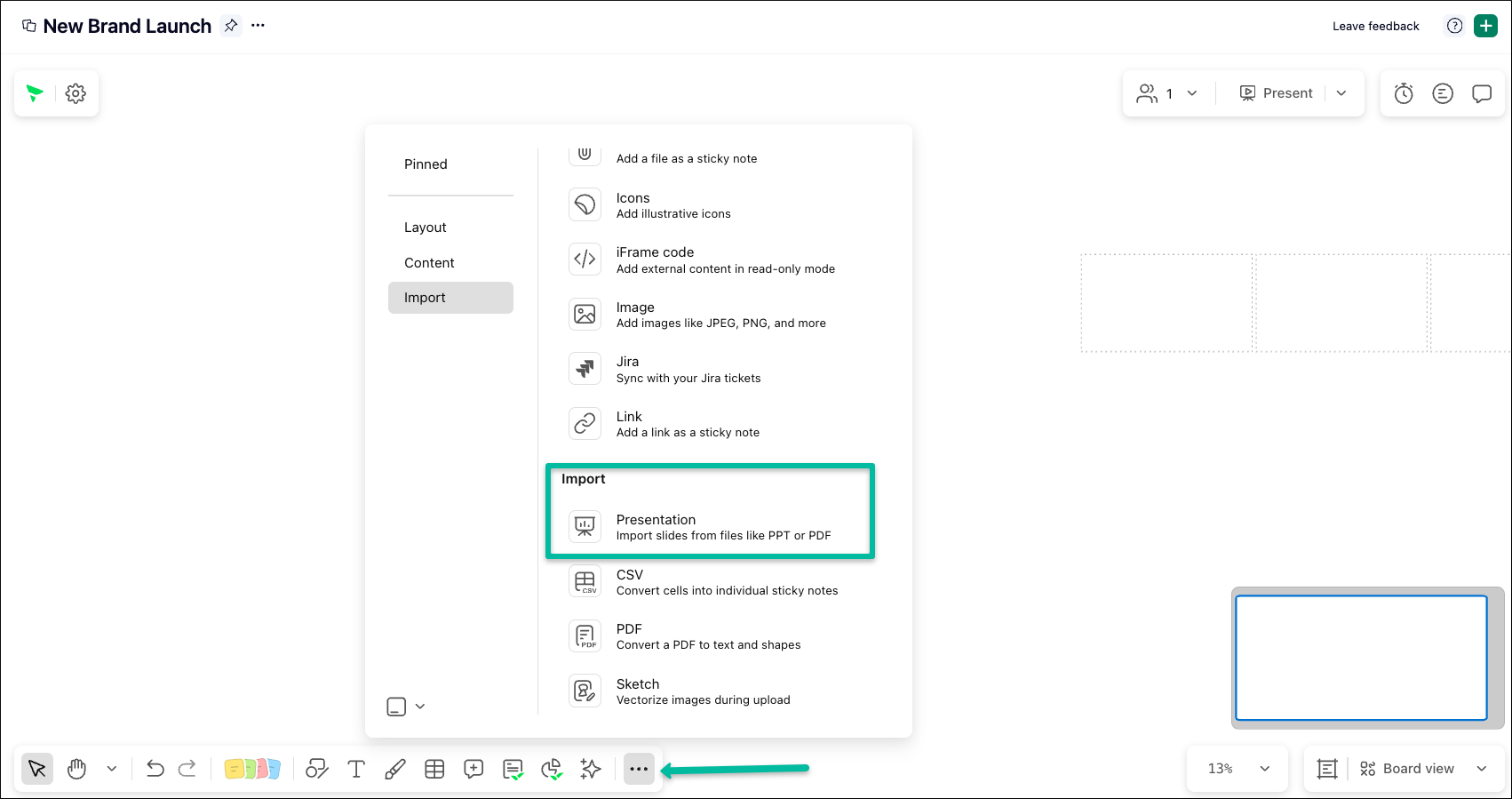This screenshot has height=799, width=1512.
Task: Expand Board view chevron
Action: click(1482, 769)
